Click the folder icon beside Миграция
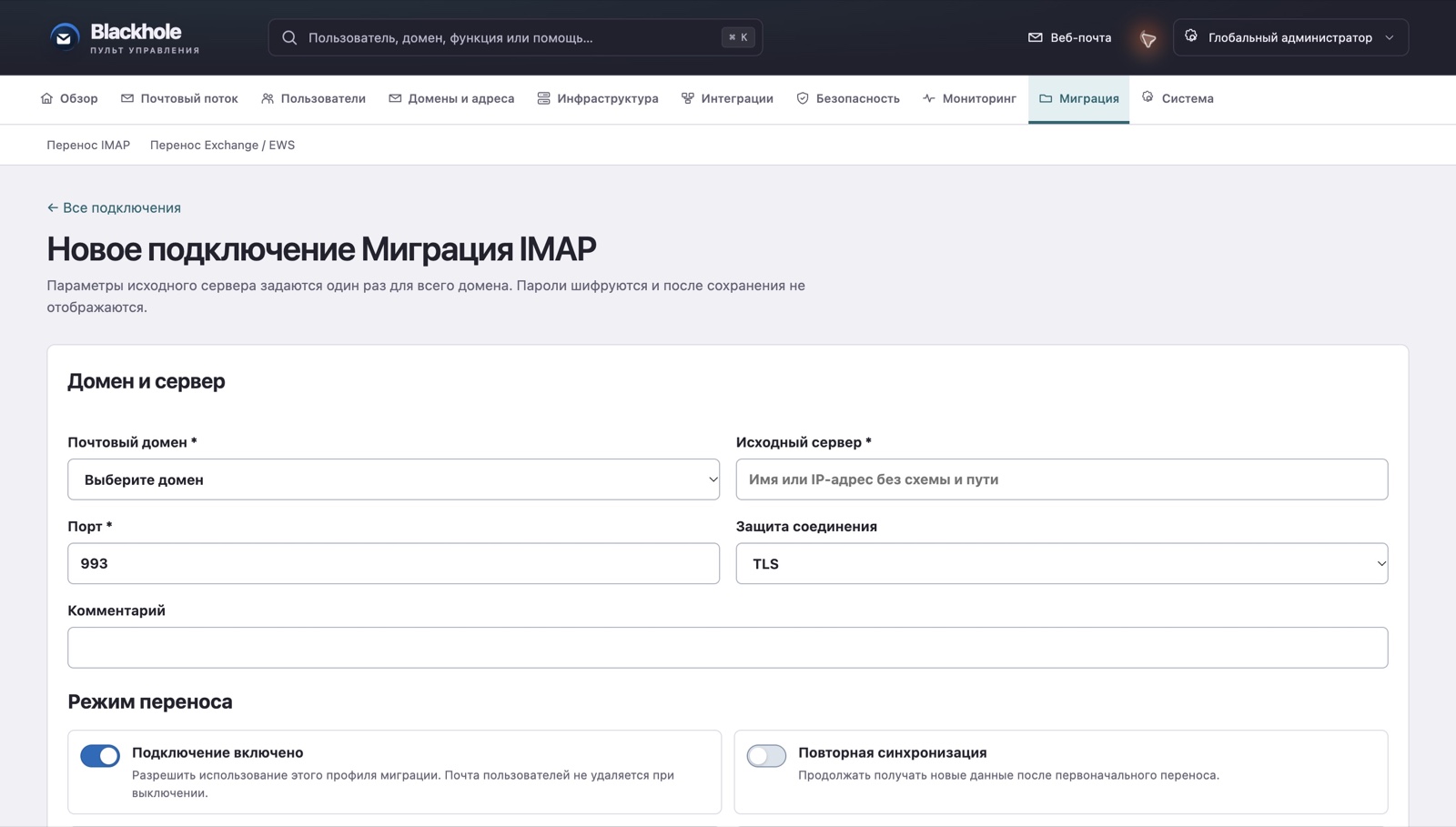This screenshot has width=1456, height=827. click(1046, 98)
